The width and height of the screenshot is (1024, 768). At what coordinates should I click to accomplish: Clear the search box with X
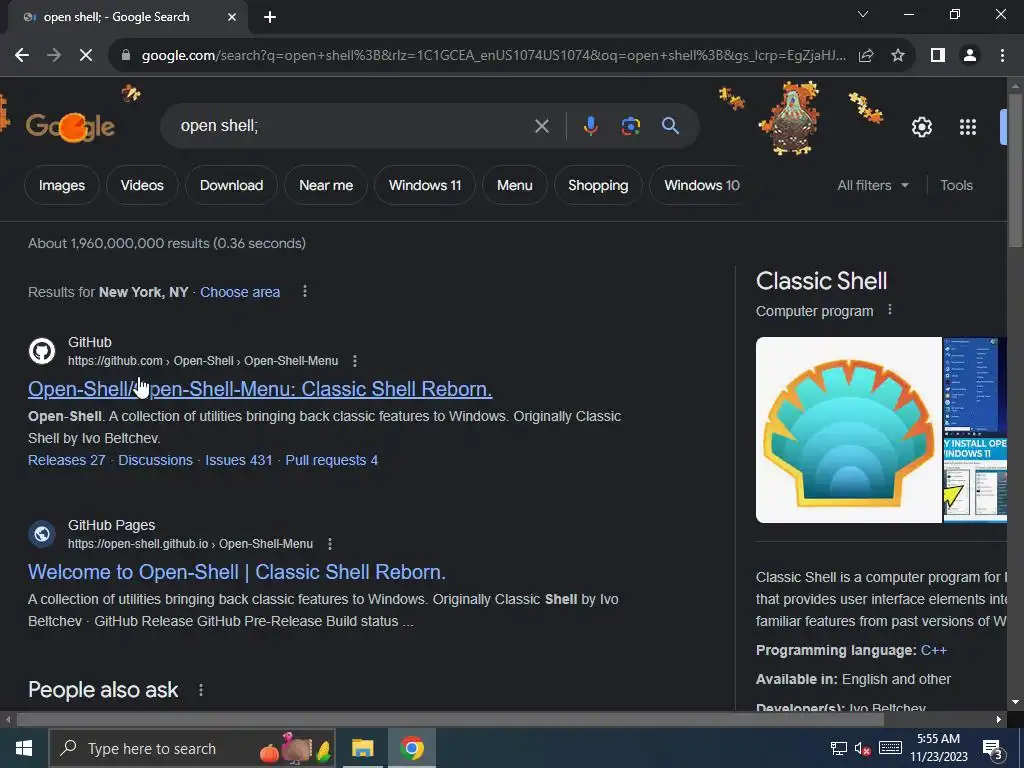(x=541, y=126)
